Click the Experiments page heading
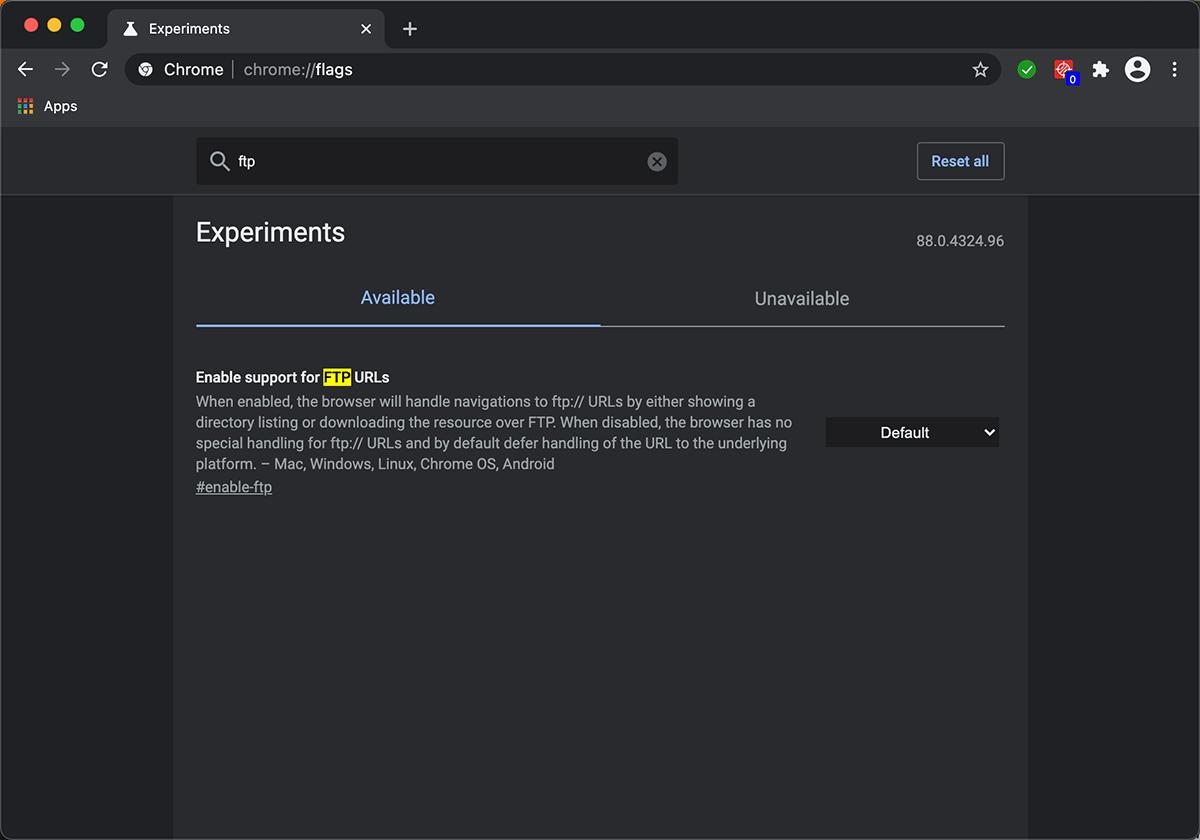The width and height of the screenshot is (1200, 840). (x=270, y=232)
